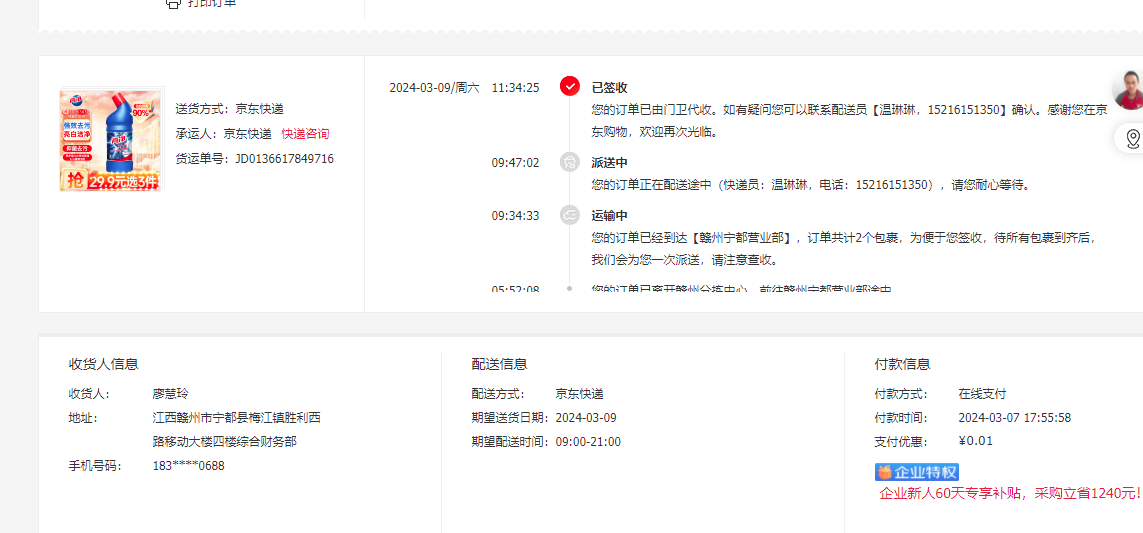
Task: Click the 承运人：京东快递 text
Action: (x=223, y=133)
